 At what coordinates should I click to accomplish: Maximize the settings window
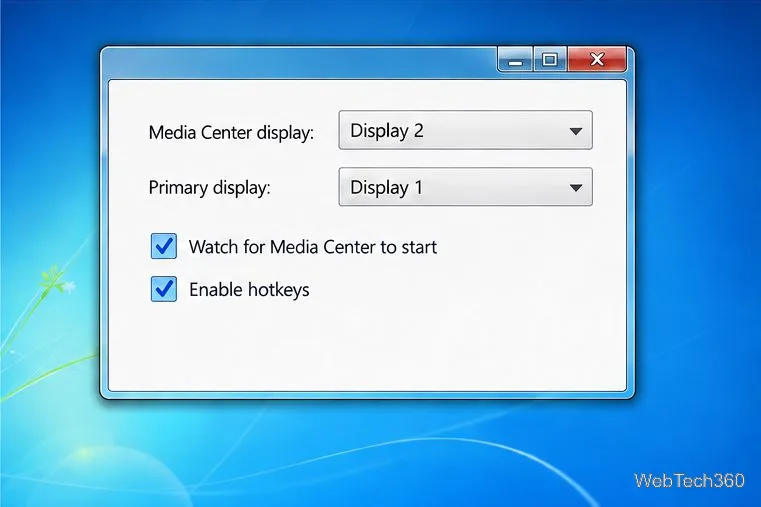pos(550,60)
